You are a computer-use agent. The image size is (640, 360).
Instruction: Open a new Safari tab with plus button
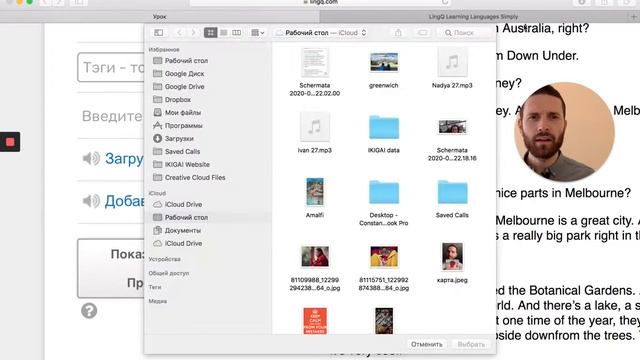coord(633,17)
